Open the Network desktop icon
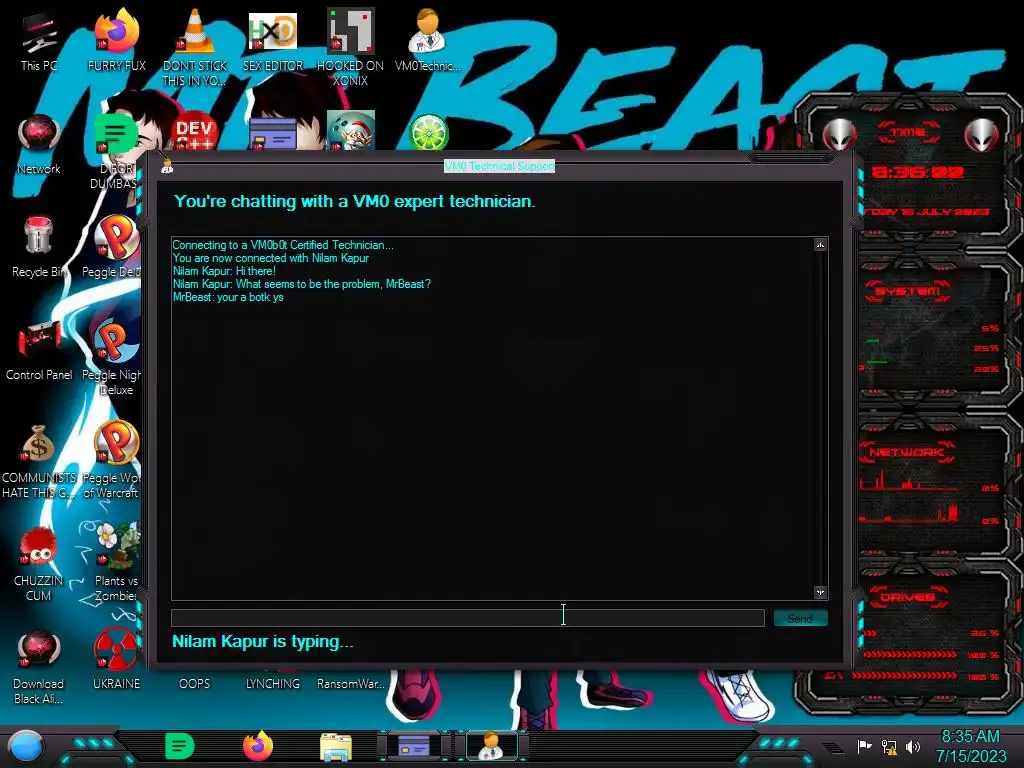 (x=39, y=144)
